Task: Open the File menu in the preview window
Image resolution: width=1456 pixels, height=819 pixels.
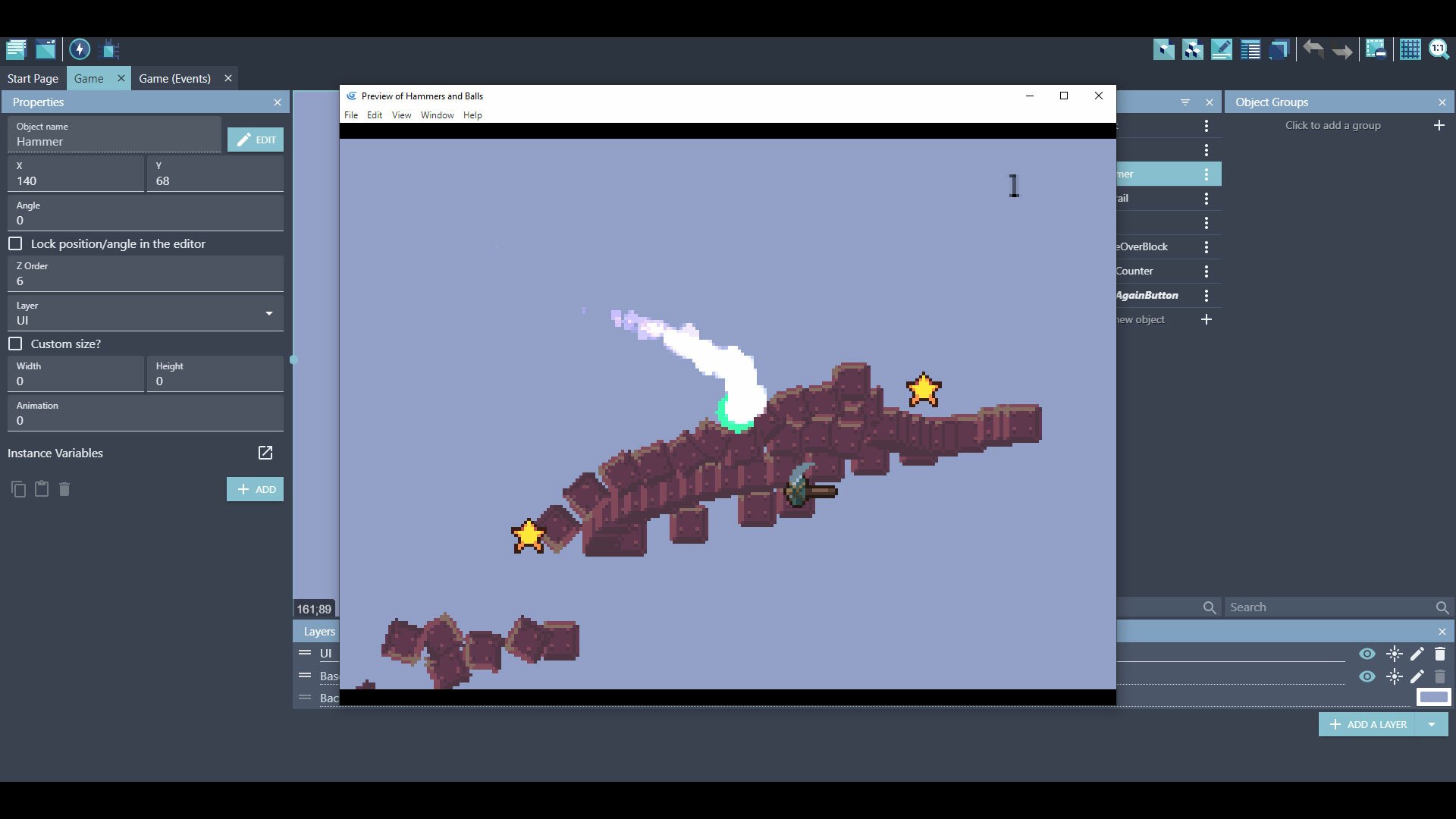Action: pyautogui.click(x=351, y=115)
